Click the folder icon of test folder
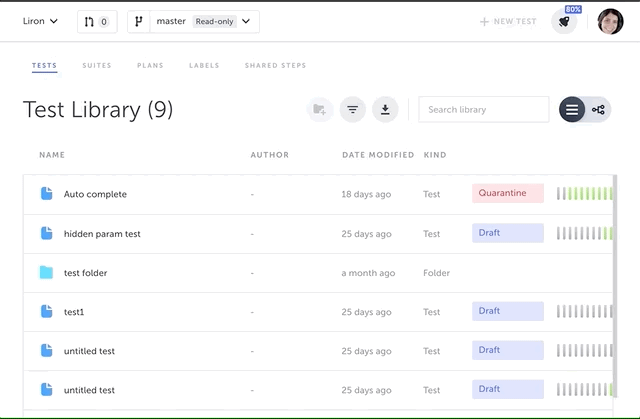Screen dimensions: 640x419 point(46,272)
